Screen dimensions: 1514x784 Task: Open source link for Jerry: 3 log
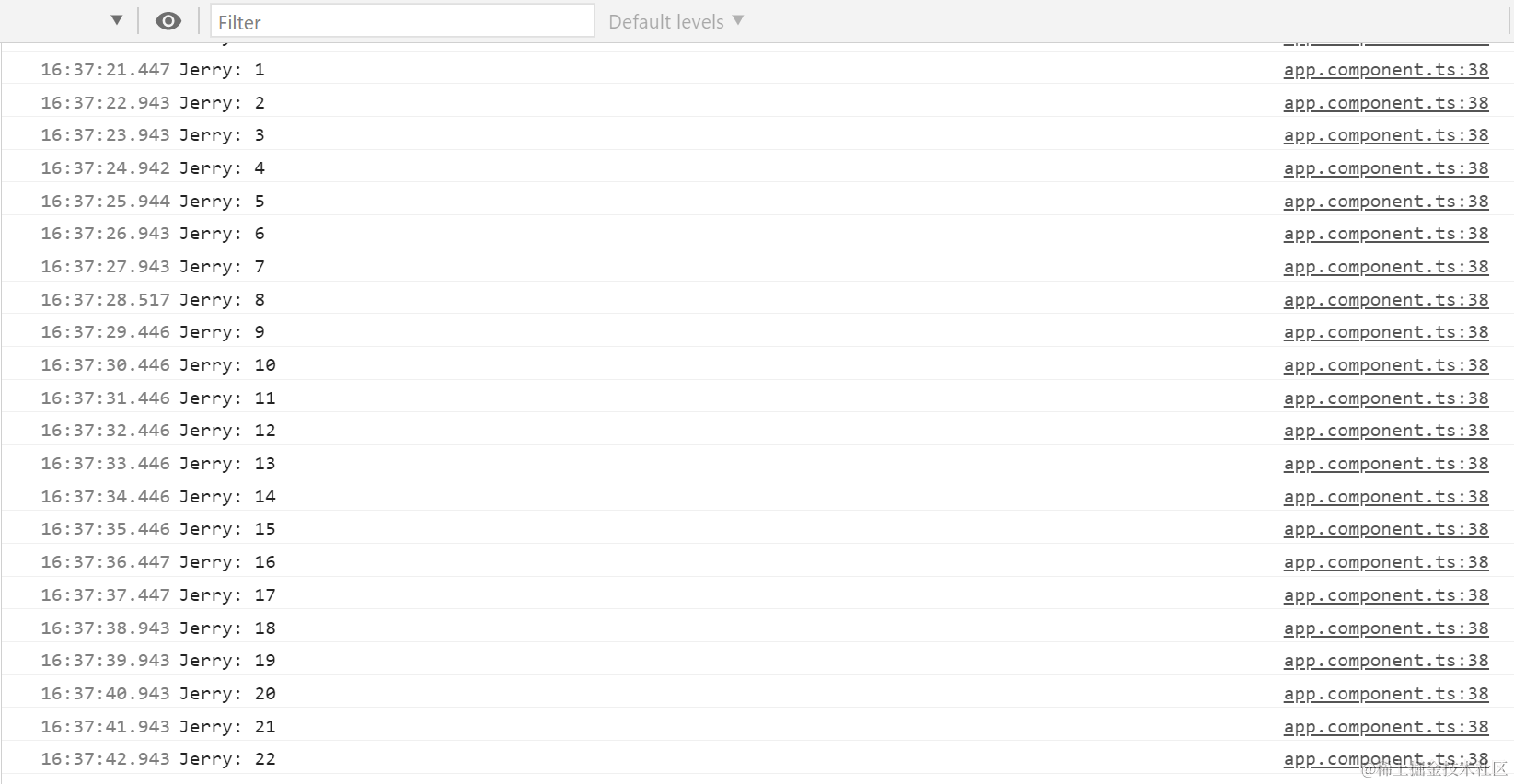(x=1386, y=135)
